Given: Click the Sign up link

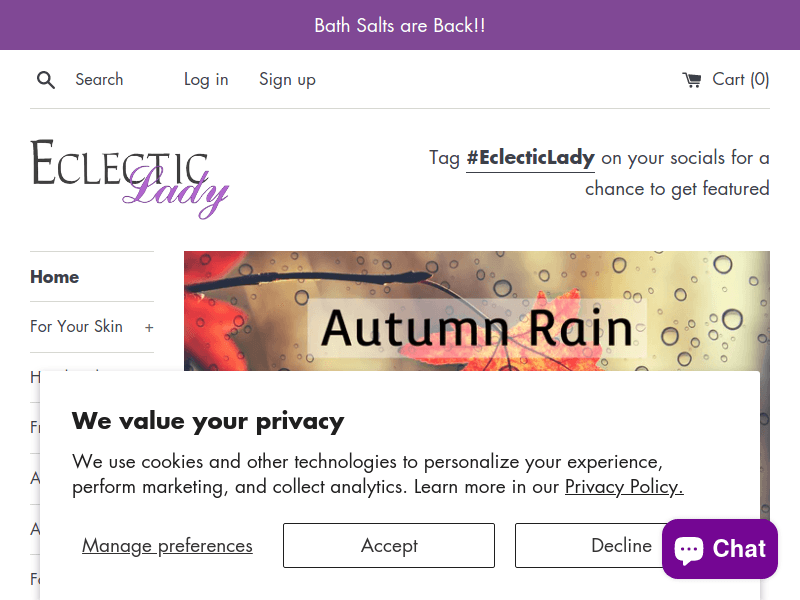Looking at the screenshot, I should [x=287, y=80].
